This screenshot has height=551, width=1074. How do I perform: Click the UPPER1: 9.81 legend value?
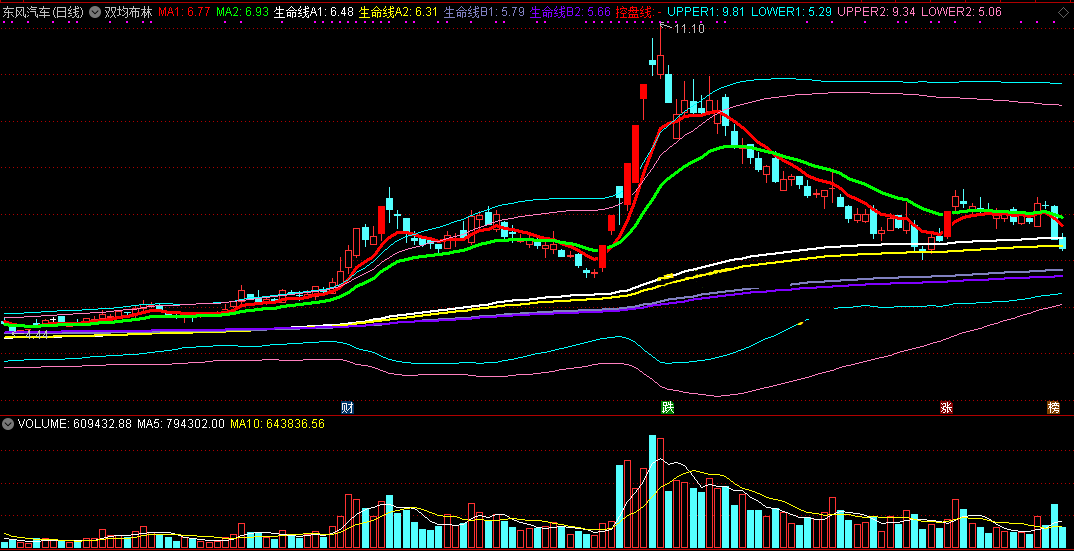705,12
